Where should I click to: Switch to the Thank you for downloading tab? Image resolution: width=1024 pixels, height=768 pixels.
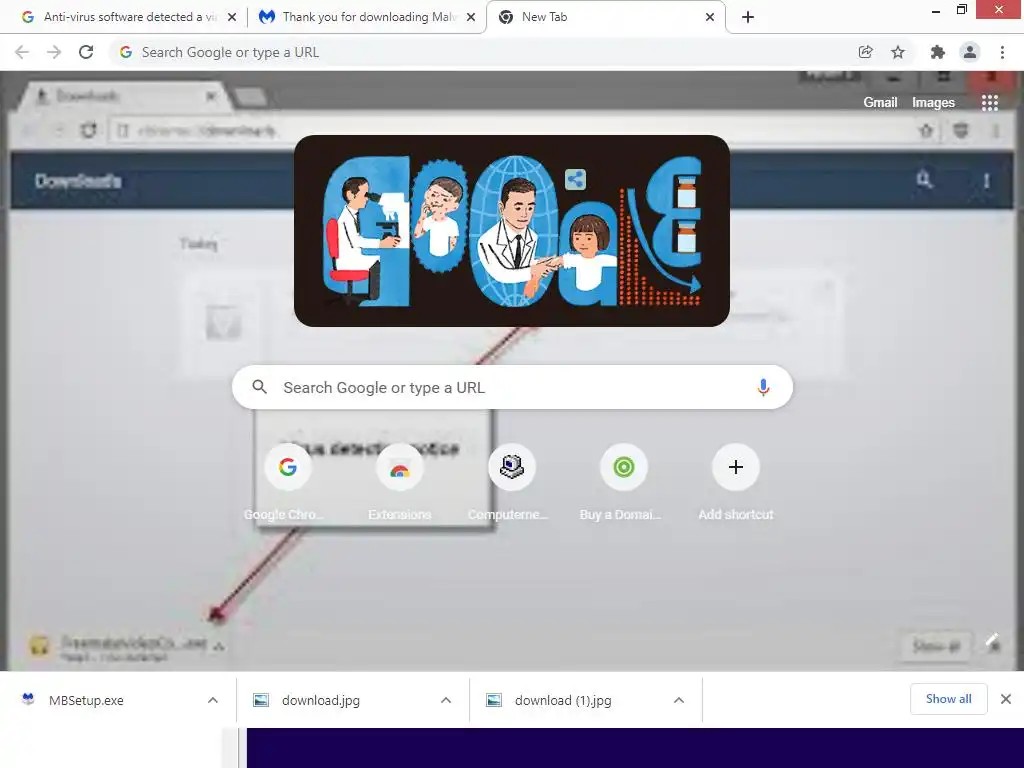pos(366,17)
